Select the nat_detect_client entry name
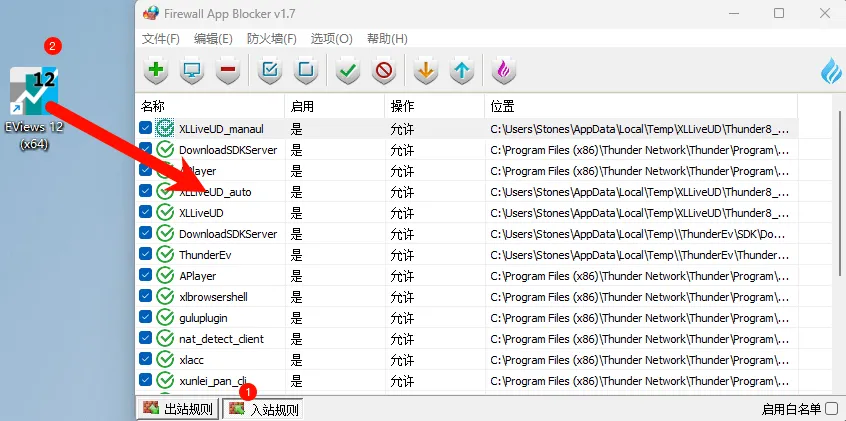The image size is (846, 421). [222, 339]
